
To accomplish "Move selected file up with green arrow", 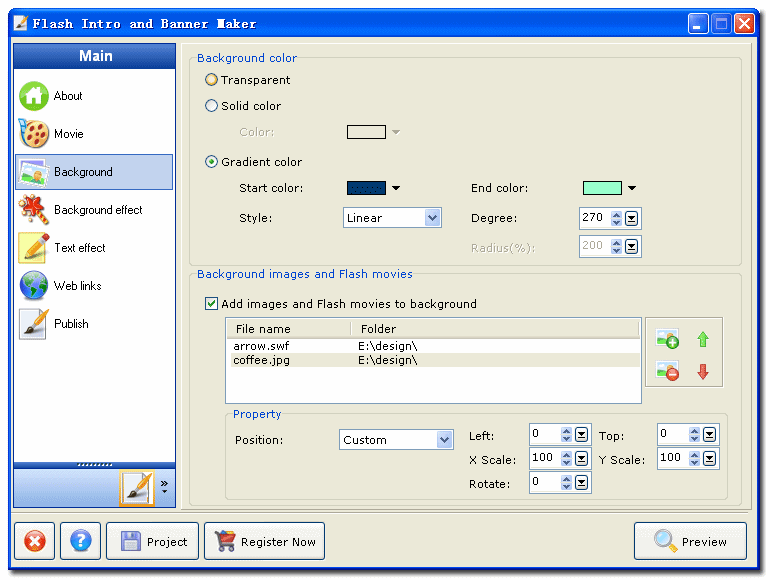I will pos(703,340).
